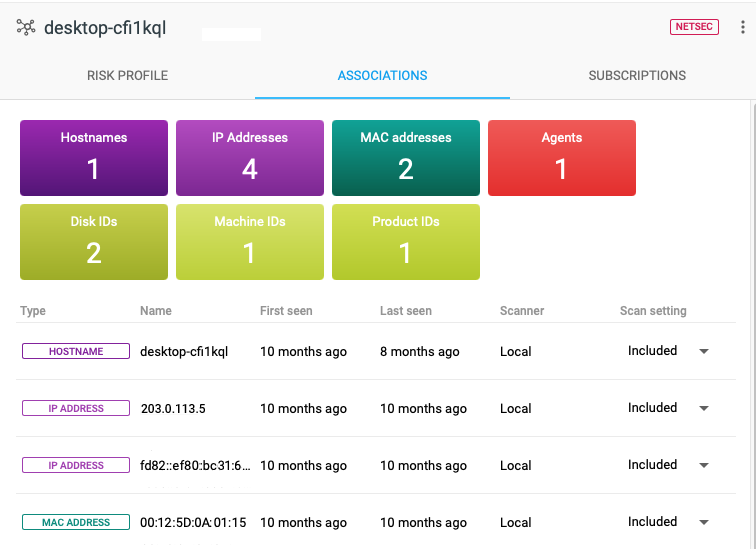Click the NETSEC tag badge
The image size is (756, 549).
(694, 27)
